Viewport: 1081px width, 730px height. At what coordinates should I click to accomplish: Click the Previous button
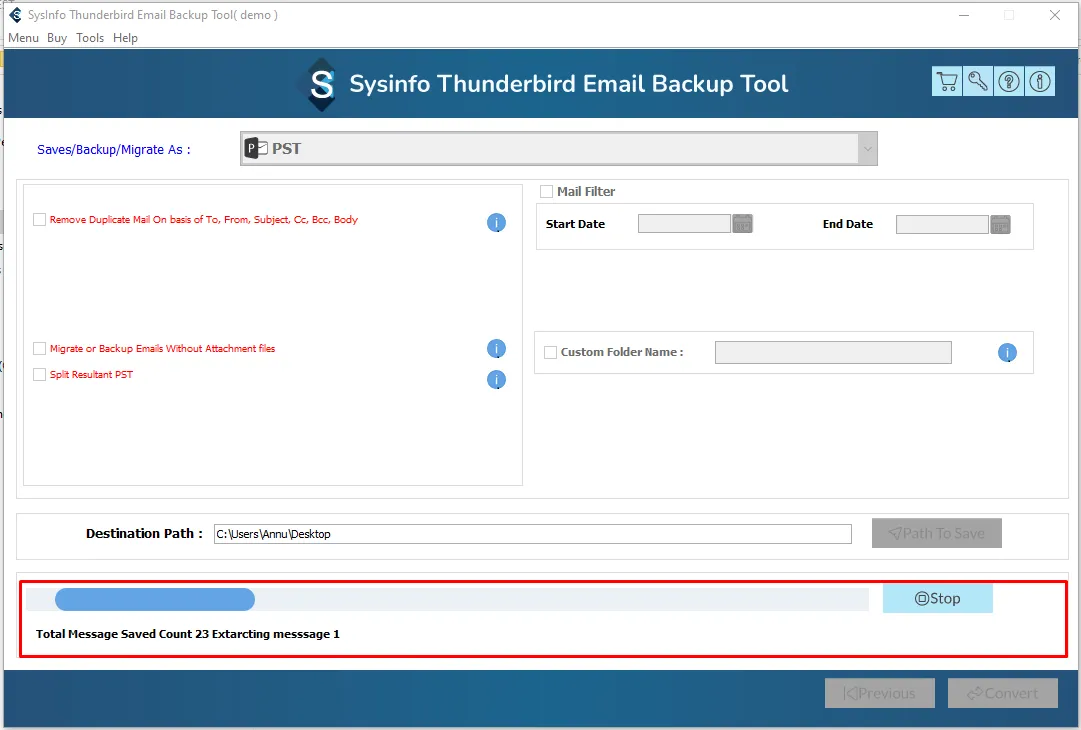coord(880,693)
